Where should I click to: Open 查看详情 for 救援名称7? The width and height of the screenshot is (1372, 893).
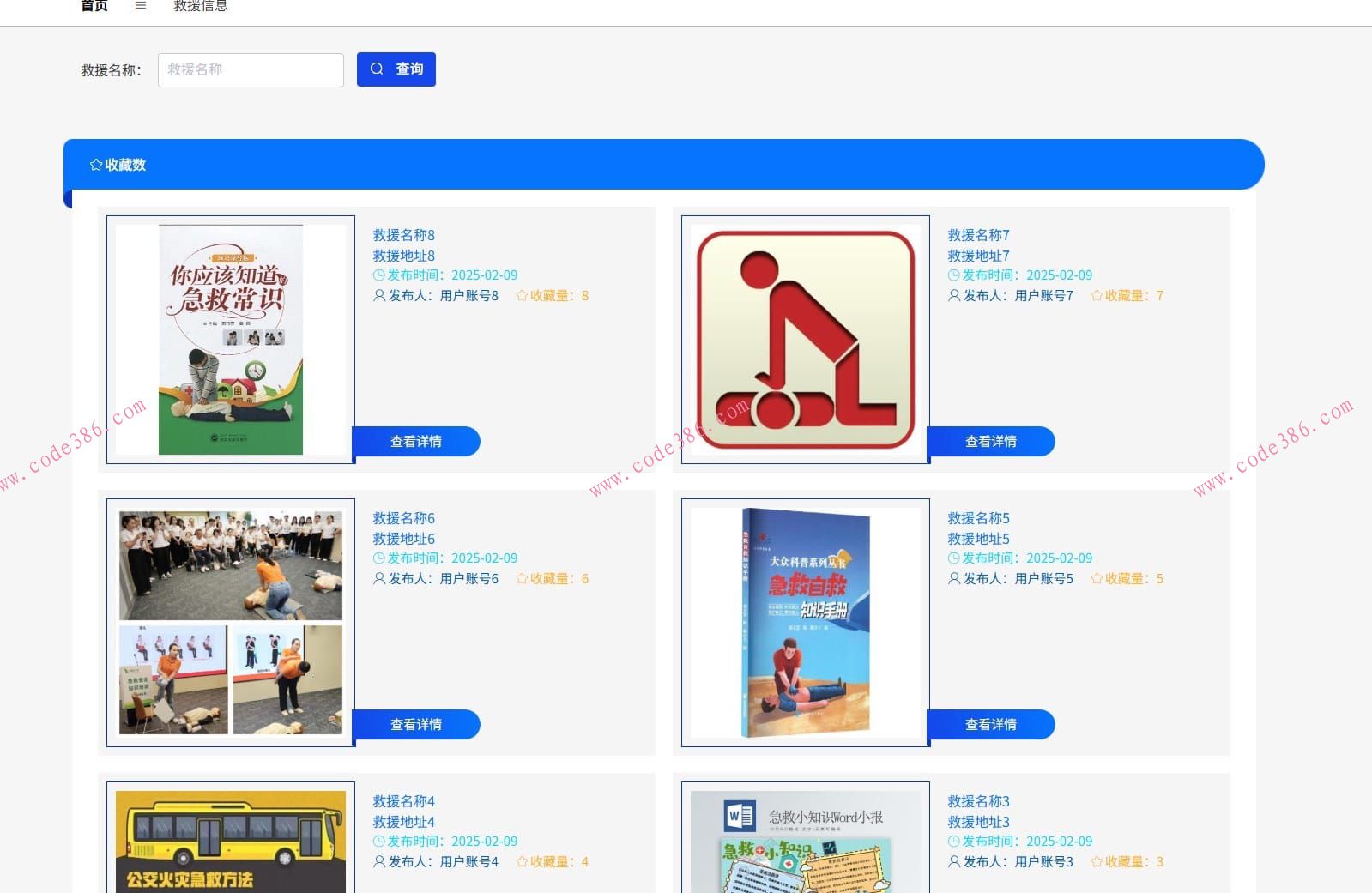[x=991, y=441]
